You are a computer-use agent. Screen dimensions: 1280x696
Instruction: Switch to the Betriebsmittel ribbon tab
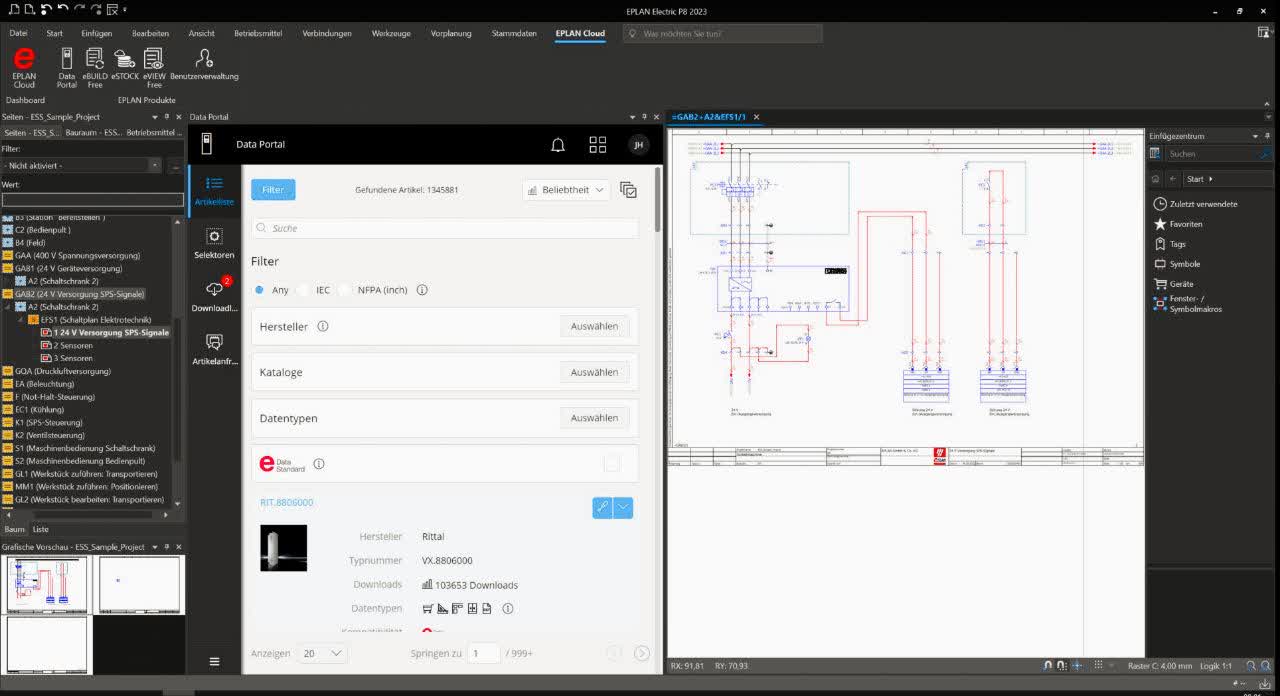point(258,33)
